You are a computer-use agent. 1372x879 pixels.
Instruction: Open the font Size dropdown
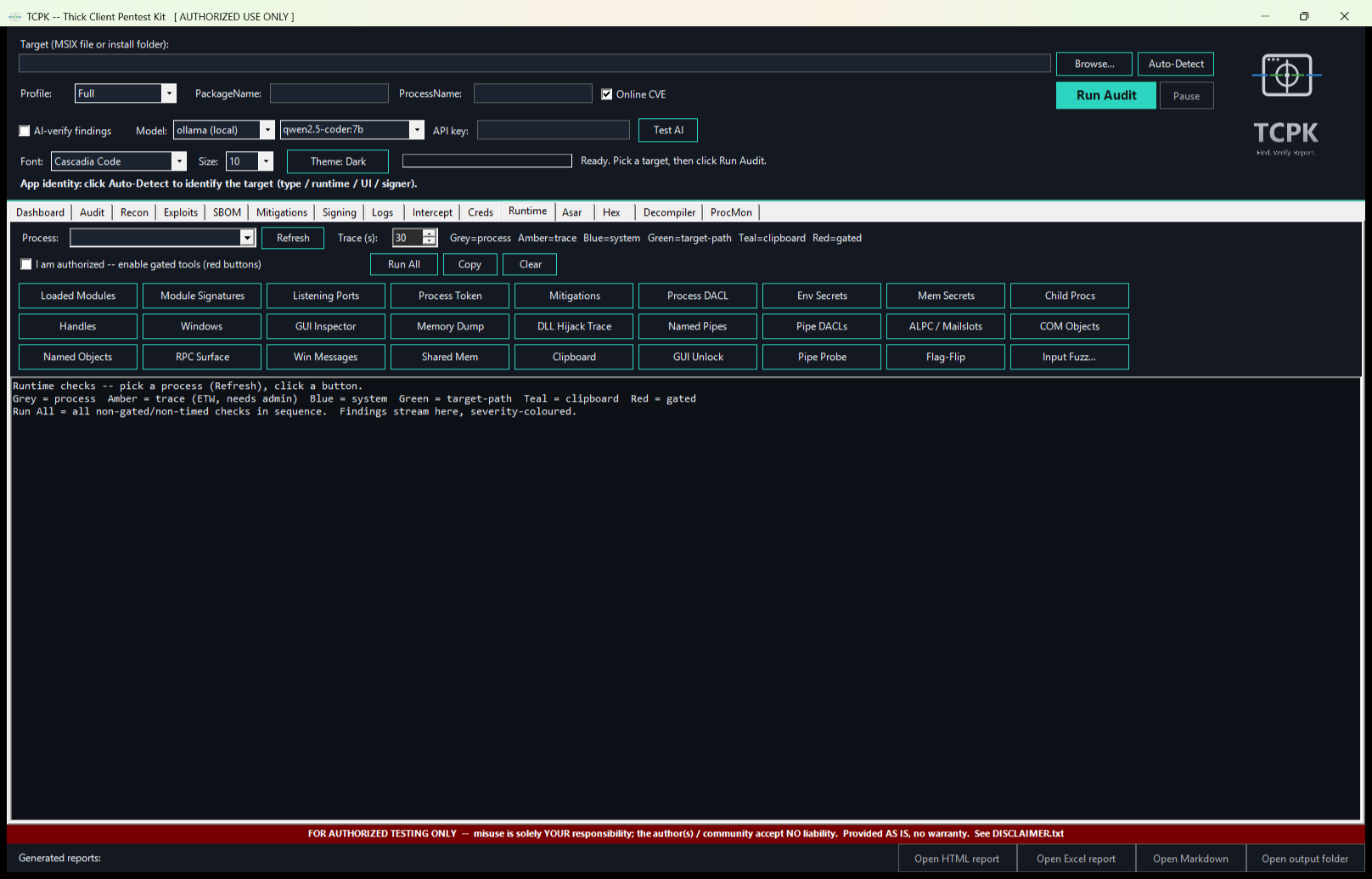point(266,161)
